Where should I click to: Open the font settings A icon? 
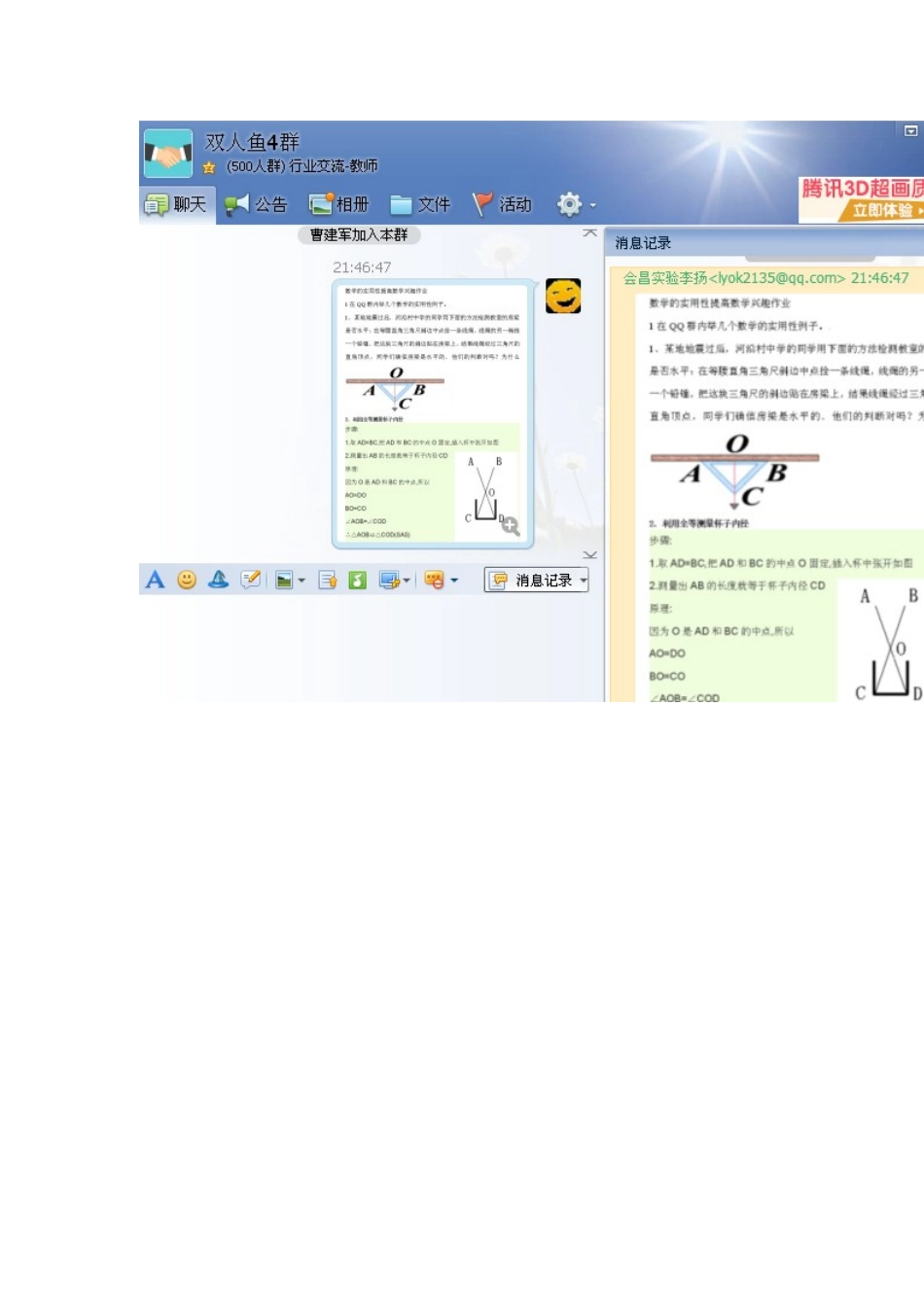[x=155, y=581]
